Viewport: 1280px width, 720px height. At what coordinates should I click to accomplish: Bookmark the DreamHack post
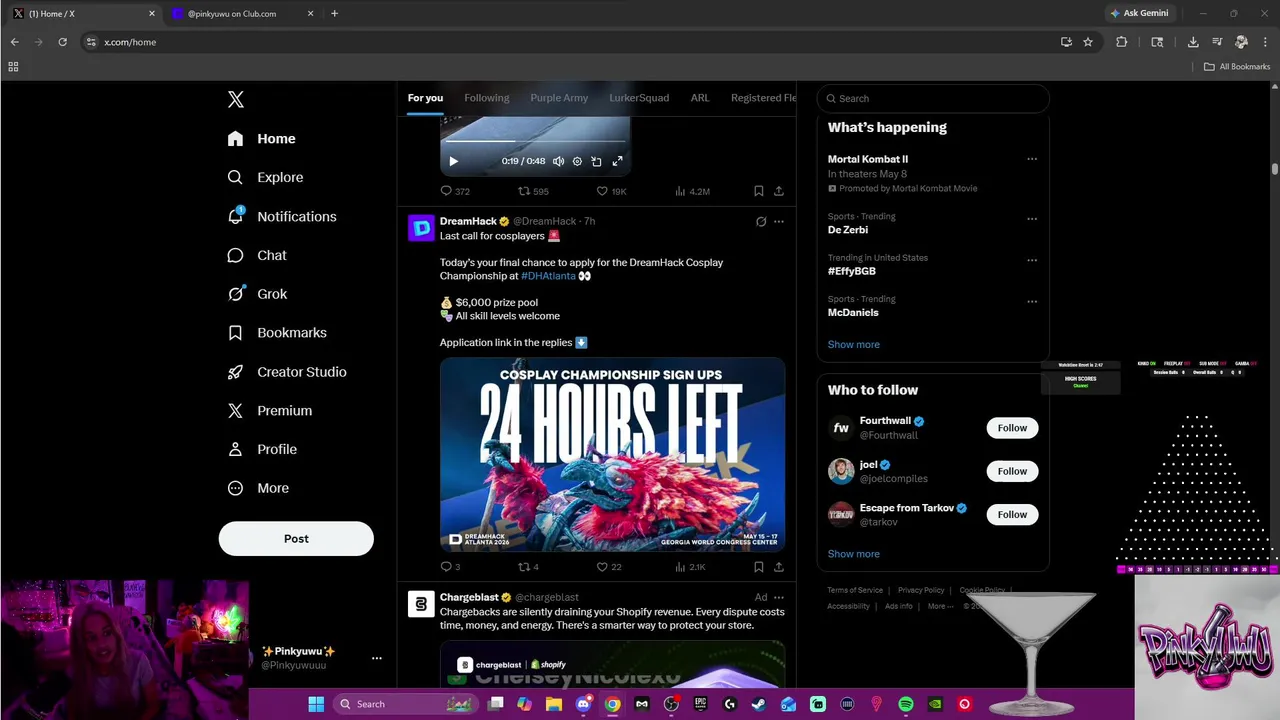(x=759, y=567)
